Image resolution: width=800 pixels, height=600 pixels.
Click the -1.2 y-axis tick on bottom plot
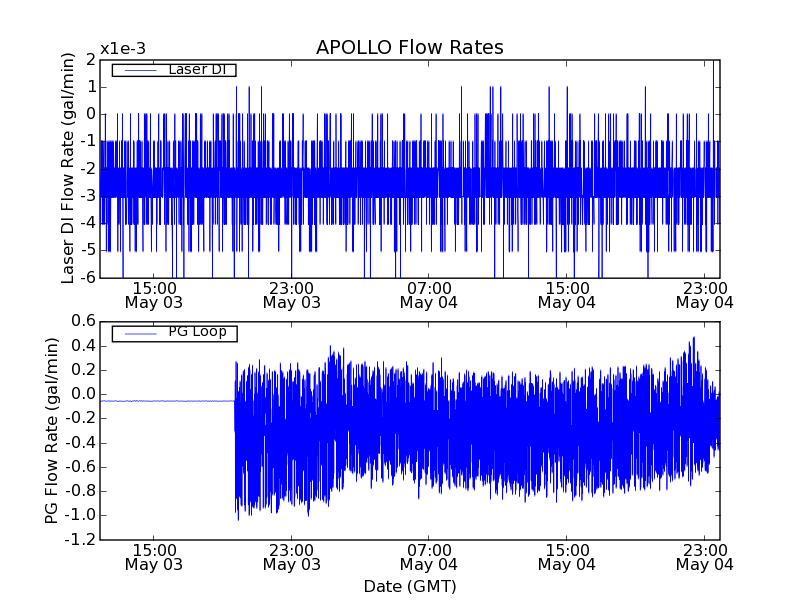(x=81, y=540)
